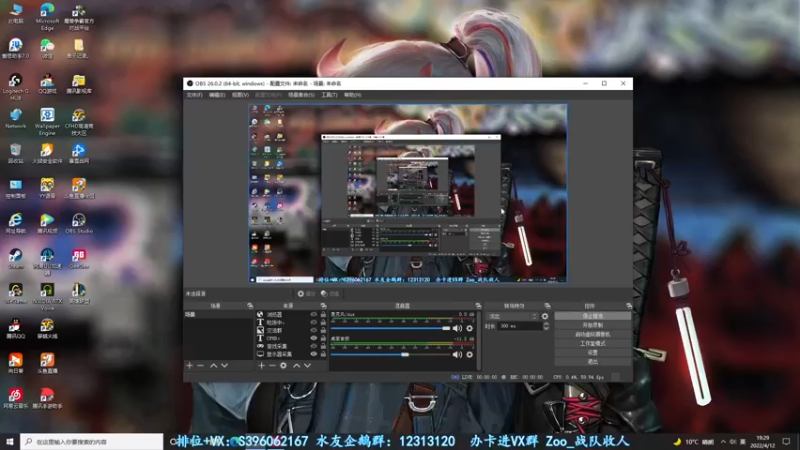Open source properties gear in Sources panel toolbar

pos(283,366)
